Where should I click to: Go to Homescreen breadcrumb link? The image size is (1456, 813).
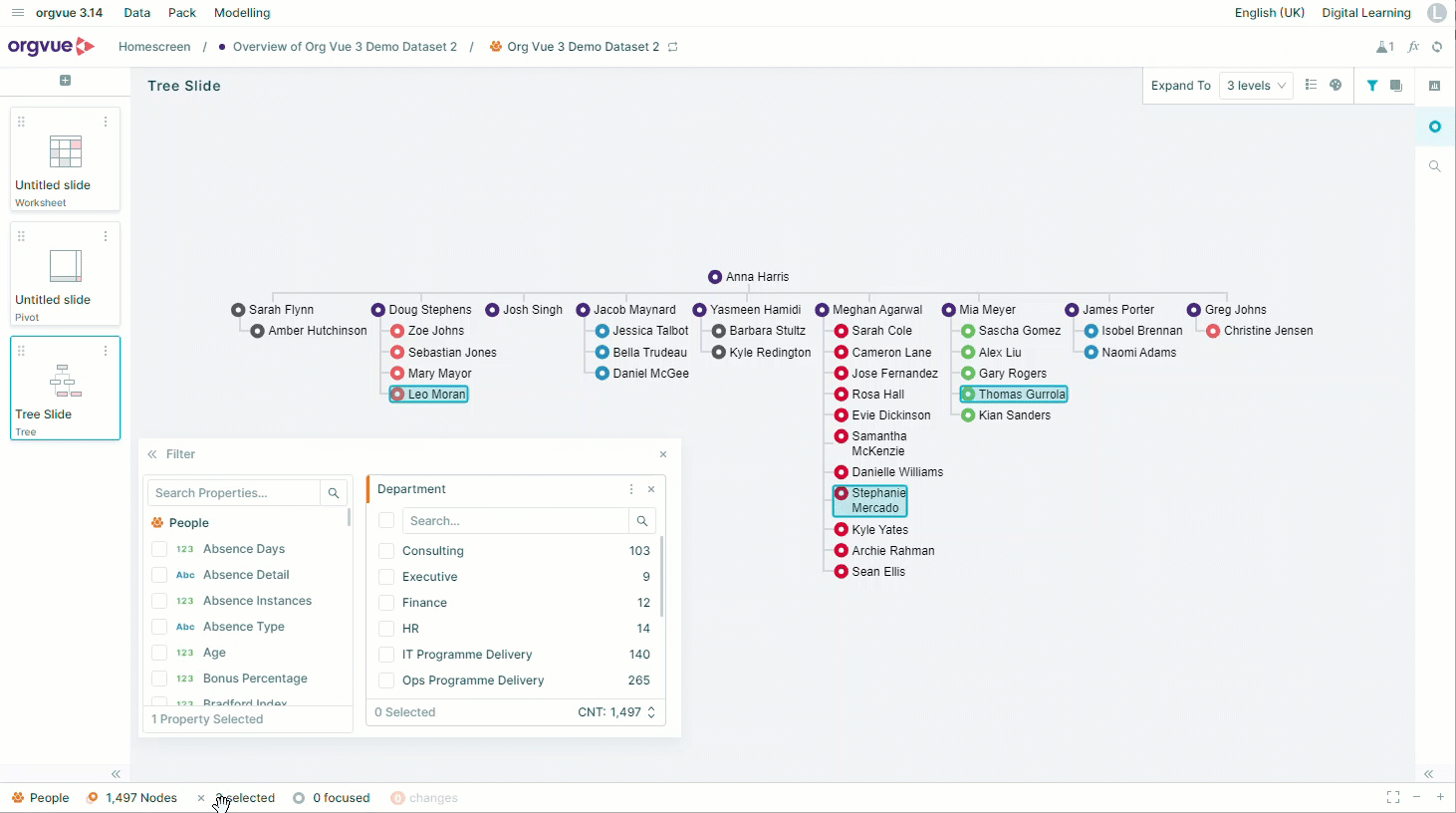click(154, 47)
